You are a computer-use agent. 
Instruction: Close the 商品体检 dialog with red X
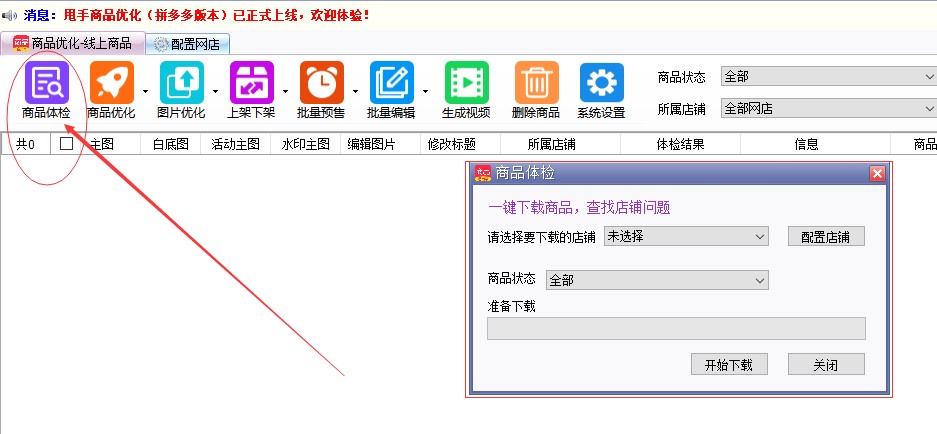pyautogui.click(x=877, y=173)
